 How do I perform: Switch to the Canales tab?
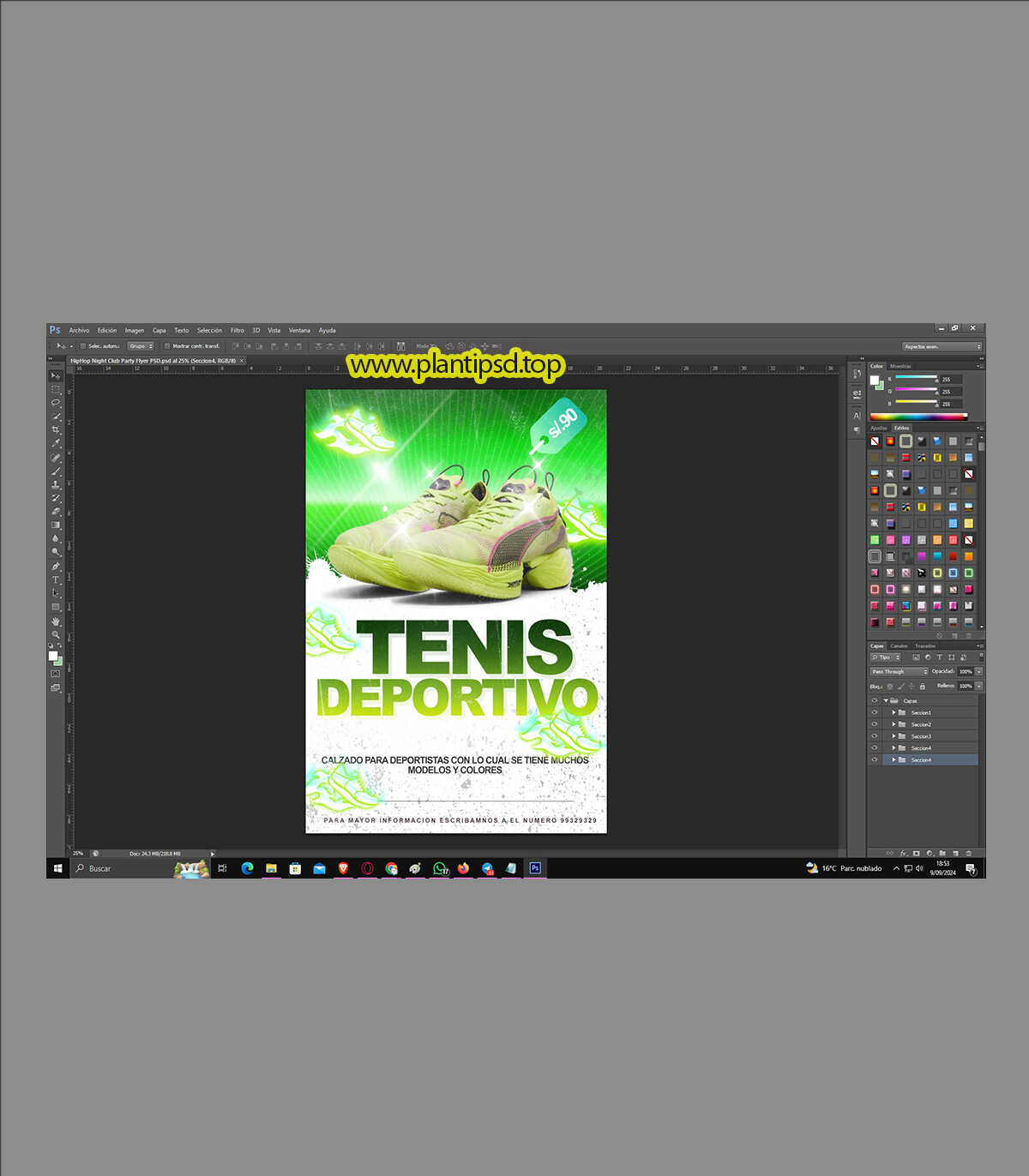[899, 645]
